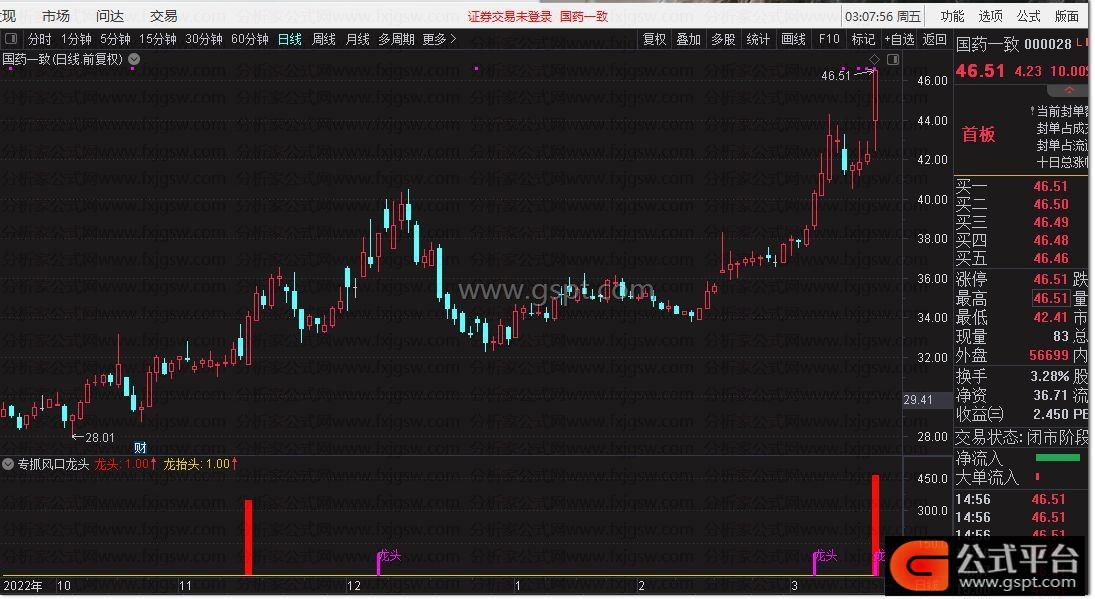Switch to 月线 monthly chart
Image resolution: width=1095 pixels, height=599 pixels.
[358, 39]
